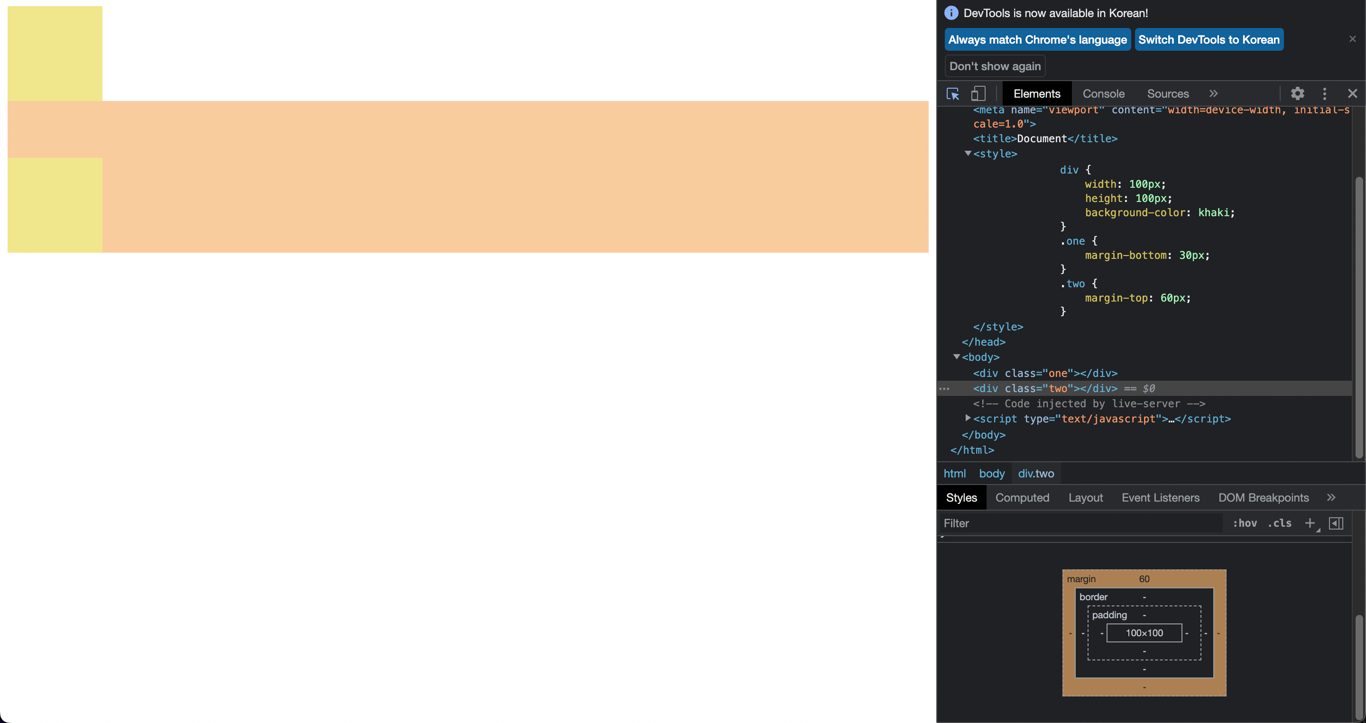This screenshot has height=723, width=1366.
Task: Click the highlighted lower khaki box on page
Action: 55,205
